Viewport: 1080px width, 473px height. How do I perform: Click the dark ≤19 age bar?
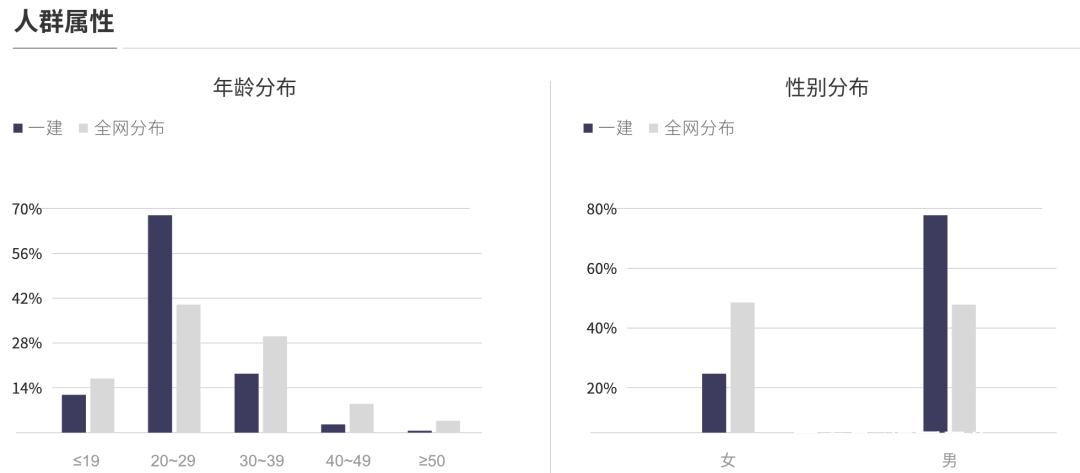click(x=74, y=414)
